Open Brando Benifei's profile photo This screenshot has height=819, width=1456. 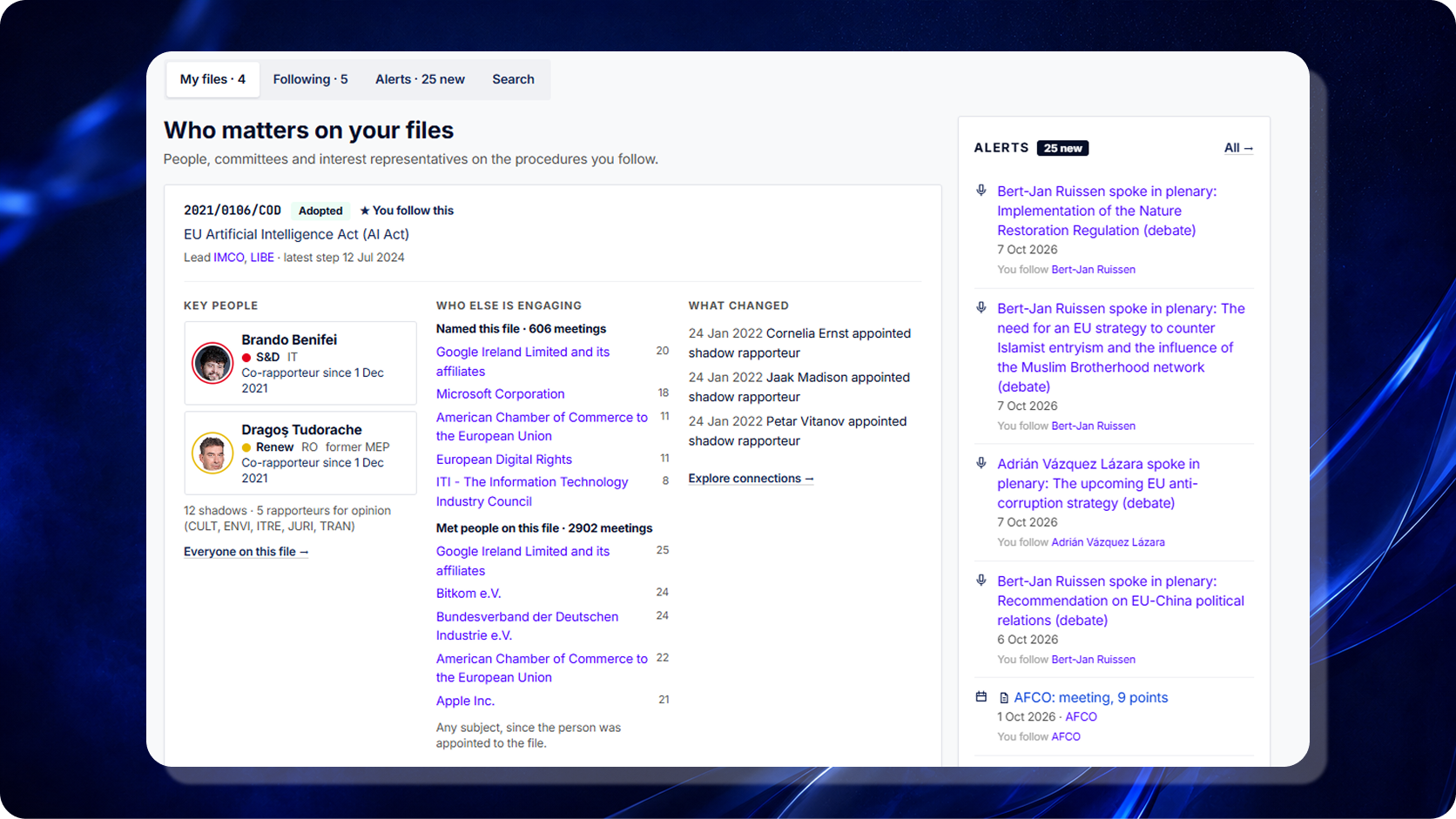[x=212, y=364]
